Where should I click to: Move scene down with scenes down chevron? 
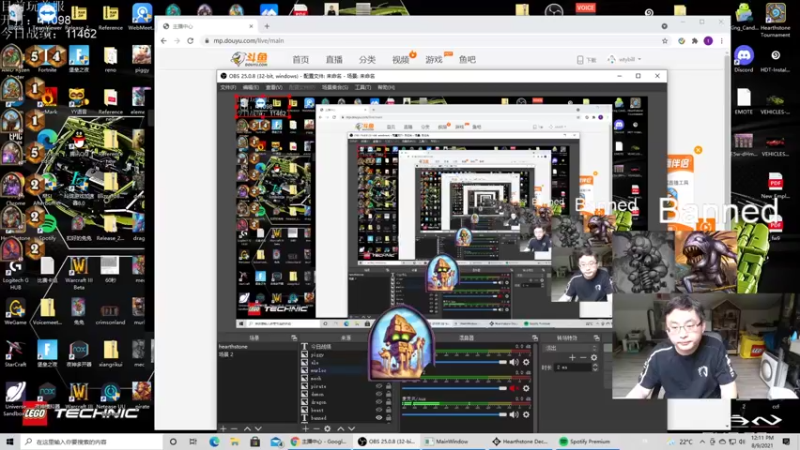click(x=258, y=429)
